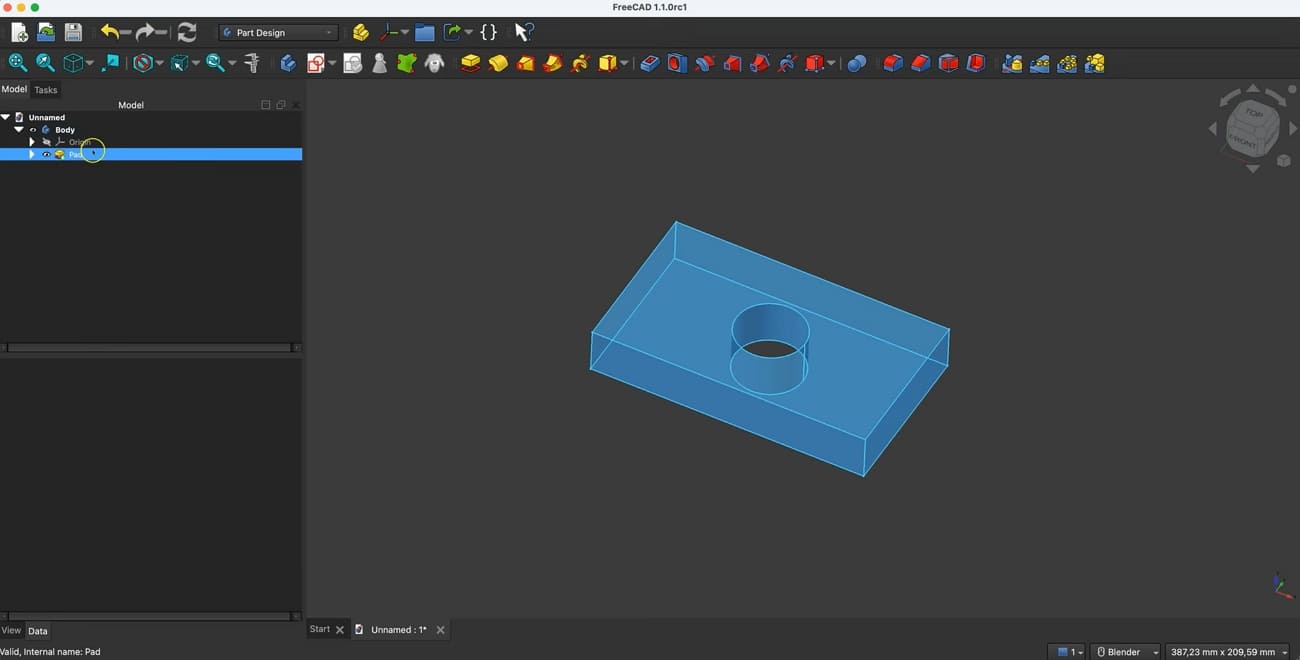The image size is (1300, 660).
Task: Show the hidden Origin by clicking its eye icon
Action: (x=48, y=141)
